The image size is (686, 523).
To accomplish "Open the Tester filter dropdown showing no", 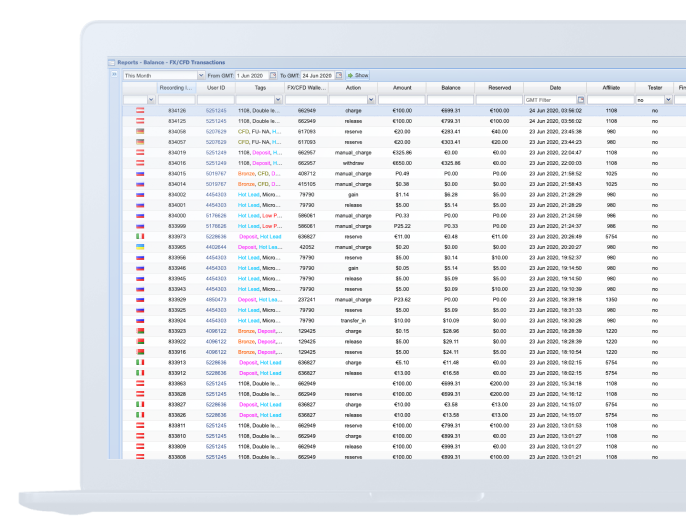I will [668, 100].
